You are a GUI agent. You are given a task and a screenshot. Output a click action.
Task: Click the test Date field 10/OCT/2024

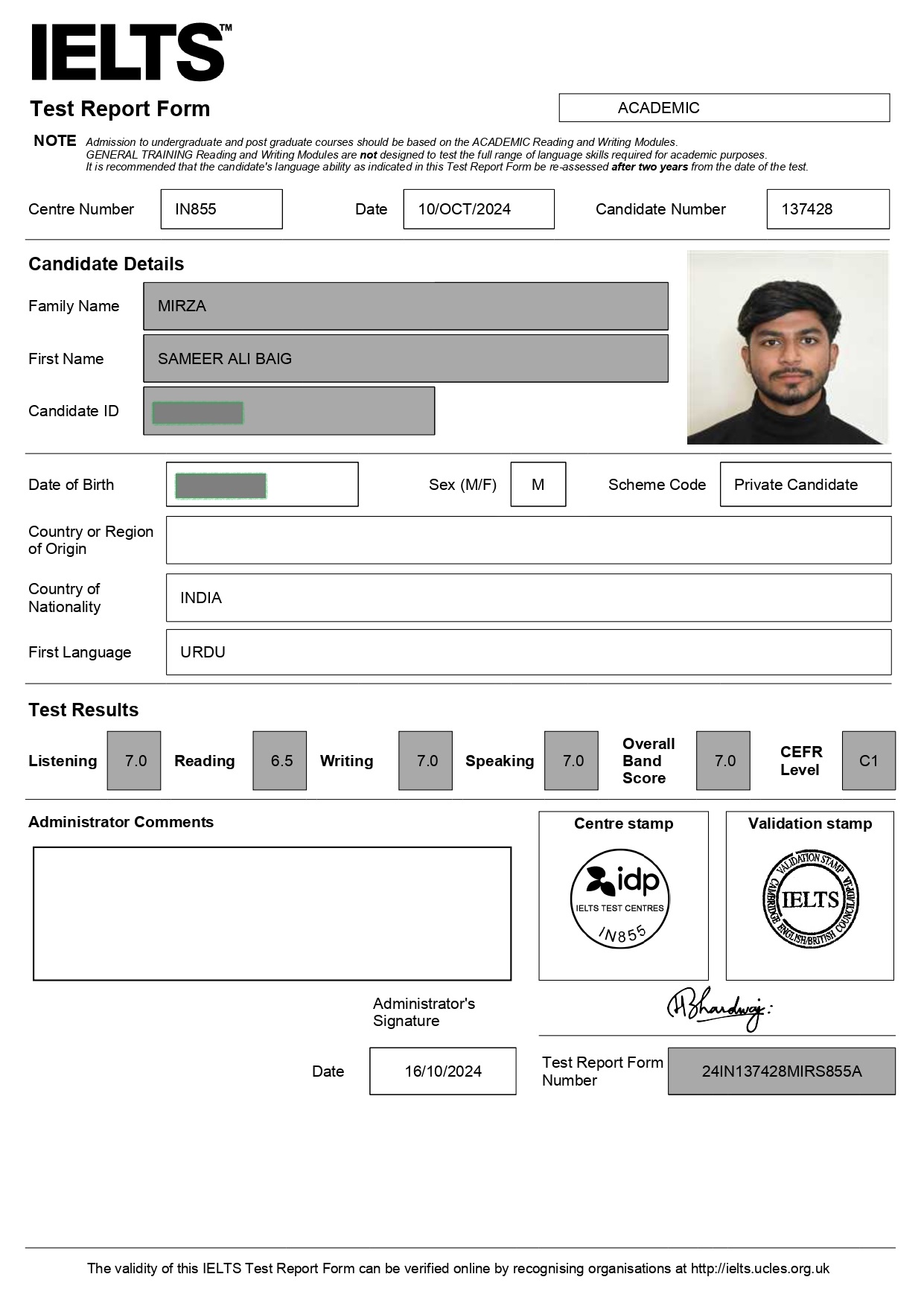coord(478,209)
